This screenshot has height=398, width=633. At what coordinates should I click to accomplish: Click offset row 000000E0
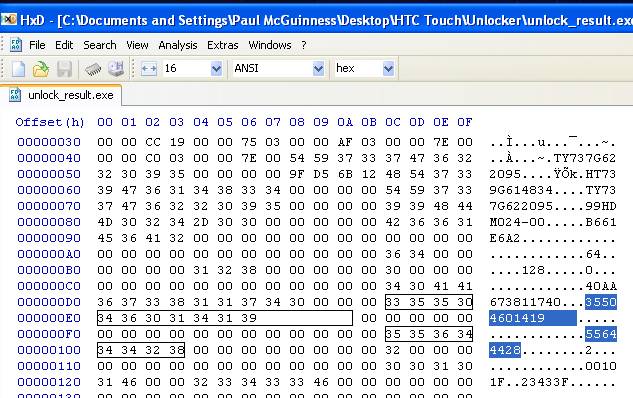(x=49, y=318)
